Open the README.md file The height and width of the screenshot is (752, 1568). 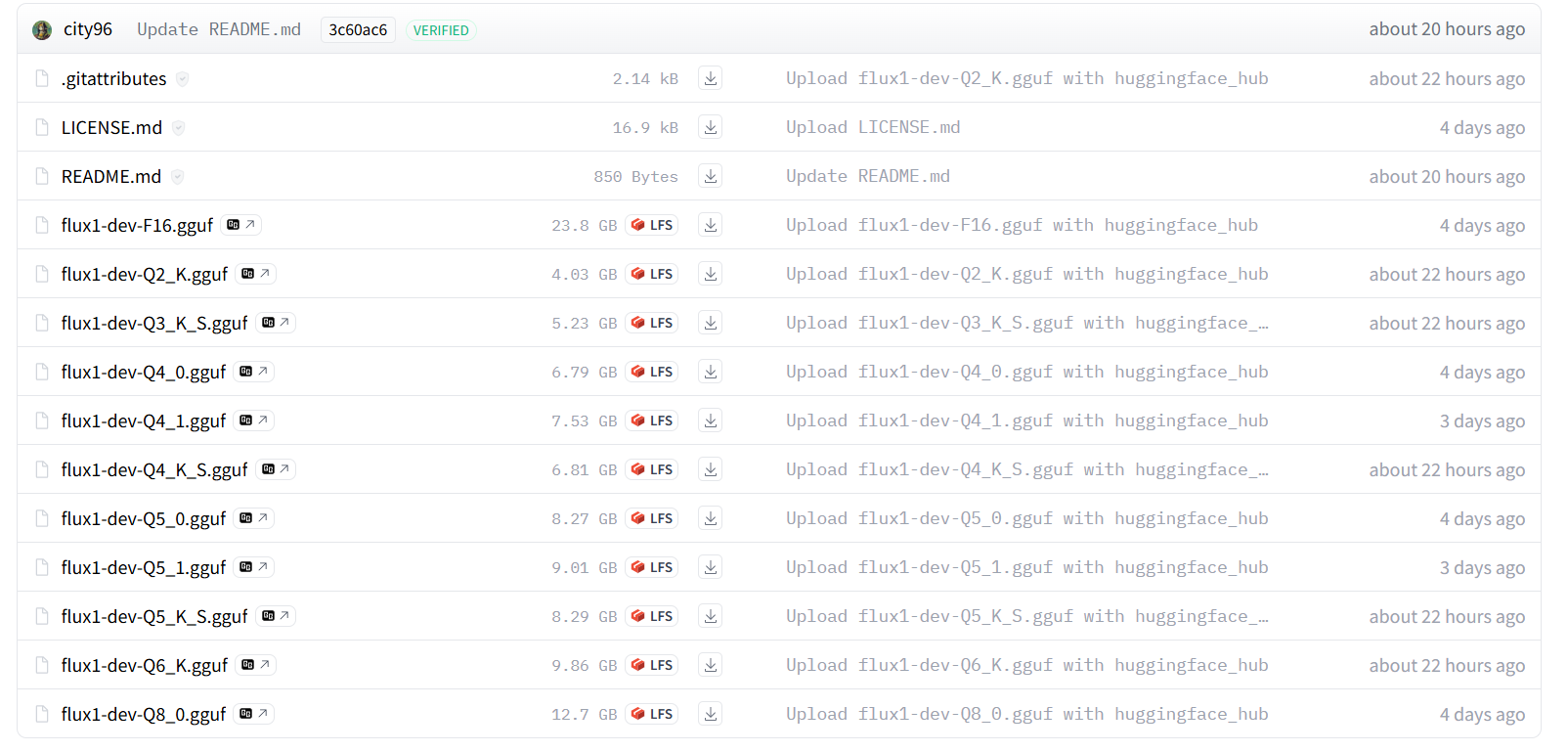111,177
